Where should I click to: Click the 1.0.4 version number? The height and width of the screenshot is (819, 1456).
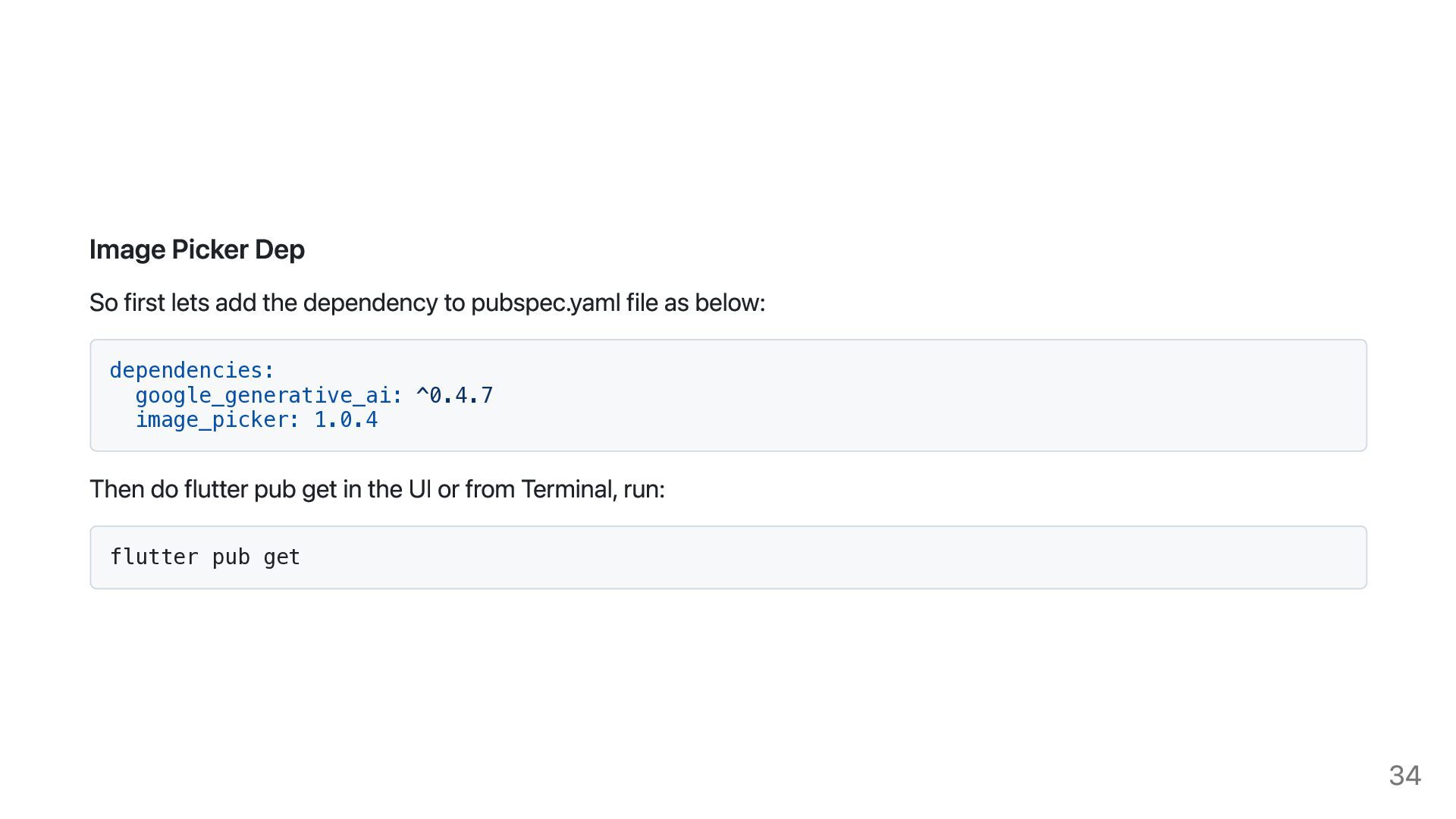[346, 419]
